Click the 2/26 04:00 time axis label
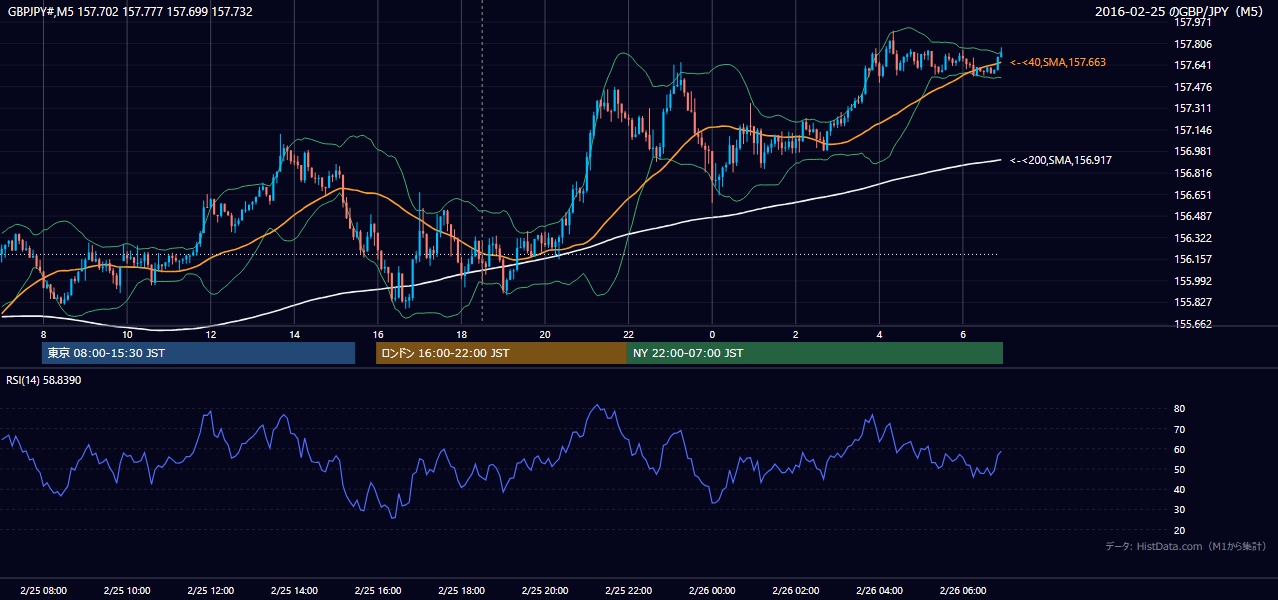The image size is (1278, 600). [x=879, y=590]
